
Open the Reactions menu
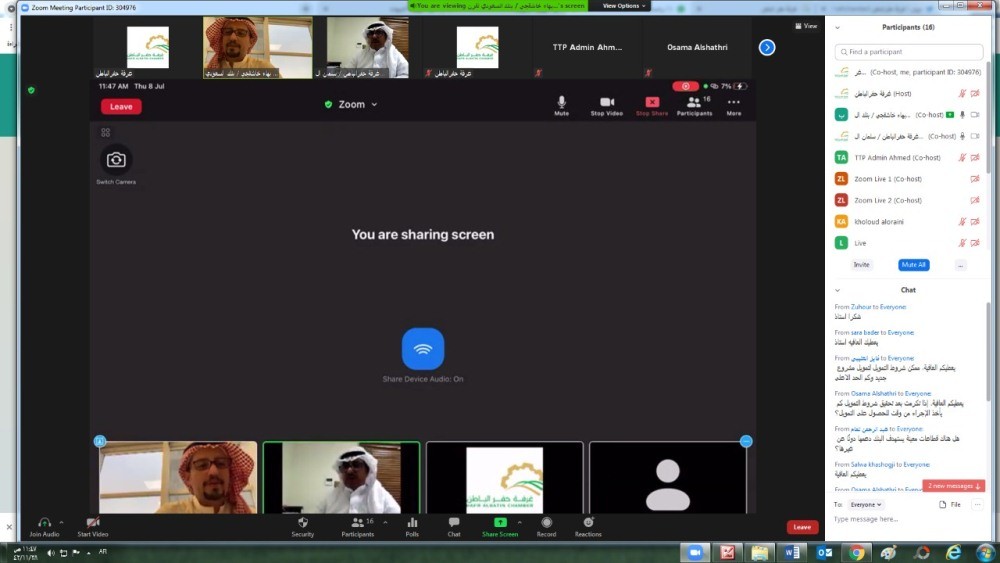tap(588, 523)
